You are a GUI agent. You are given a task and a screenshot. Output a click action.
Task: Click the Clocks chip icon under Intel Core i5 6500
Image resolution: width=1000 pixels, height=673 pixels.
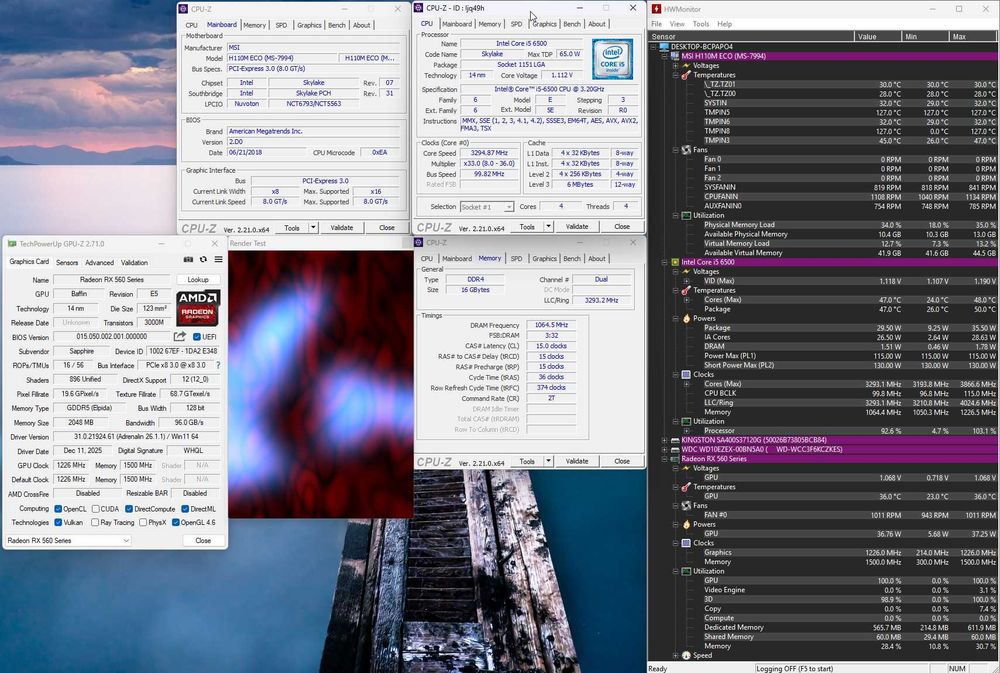pyautogui.click(x=686, y=374)
